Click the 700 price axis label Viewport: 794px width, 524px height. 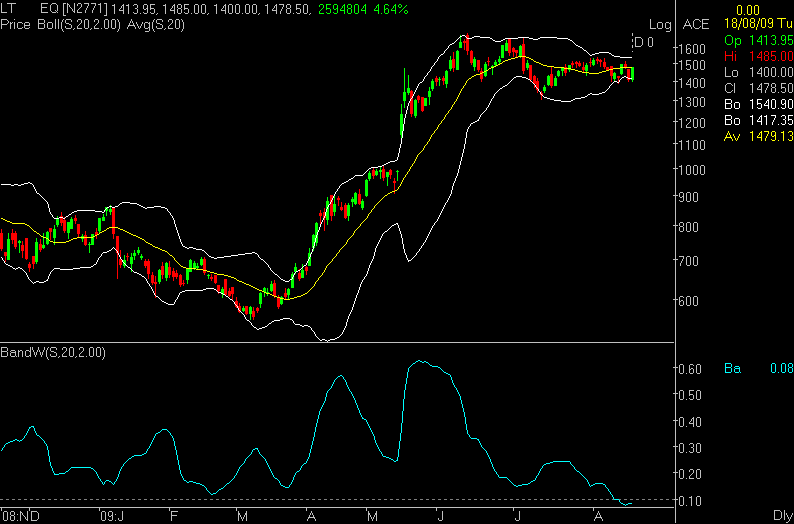[690, 261]
